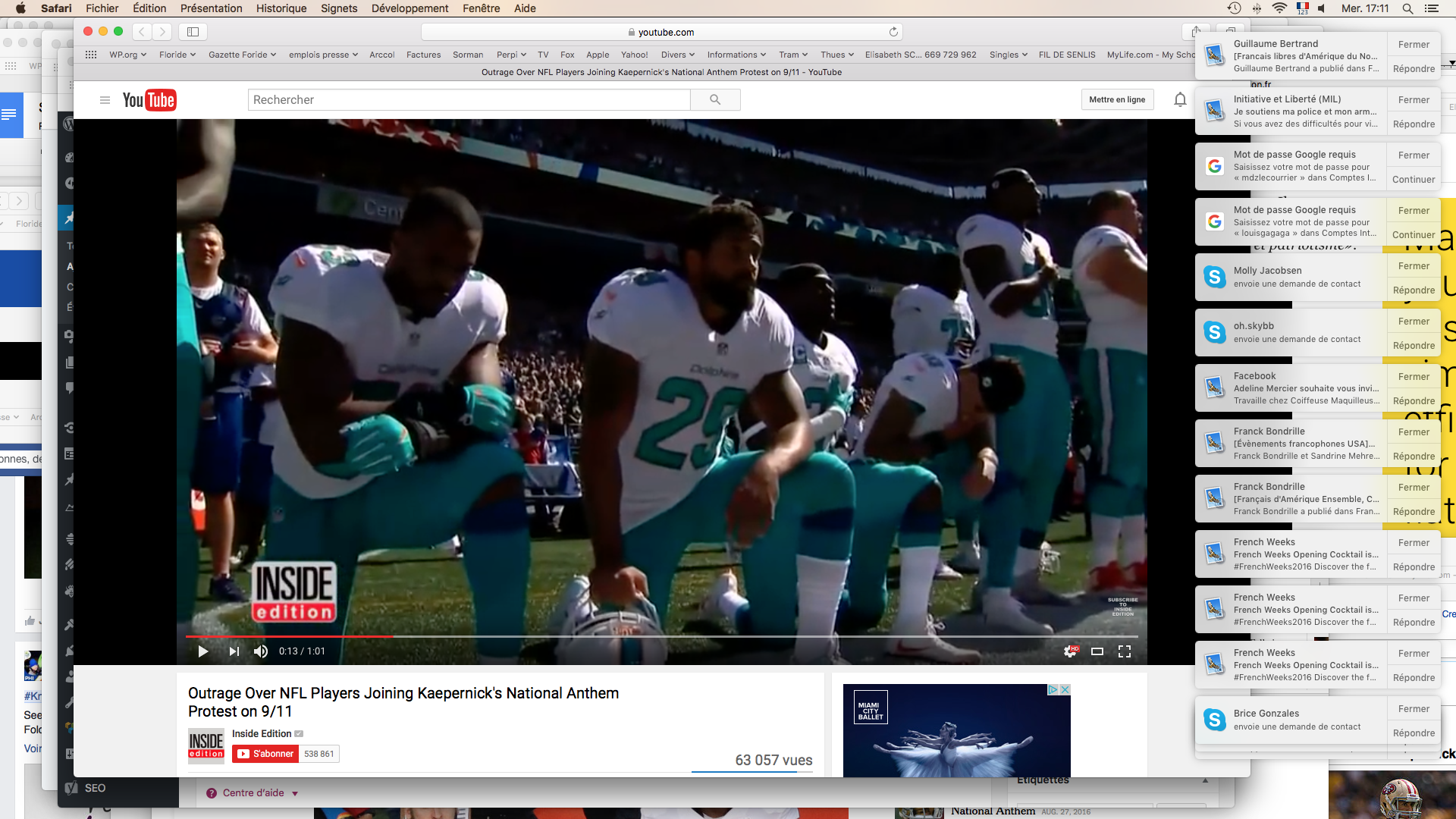The image size is (1456, 819).
Task: Open the Historique menu
Action: tap(281, 8)
